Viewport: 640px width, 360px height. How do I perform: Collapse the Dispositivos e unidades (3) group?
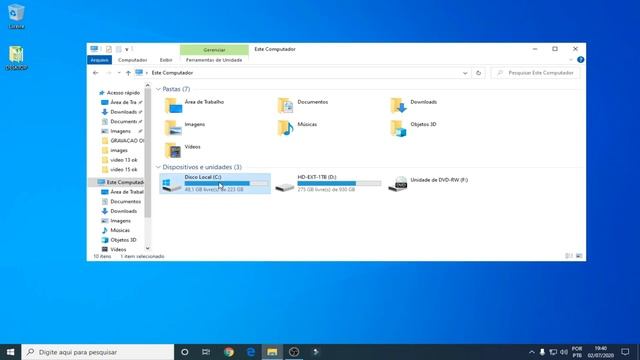pyautogui.click(x=158, y=167)
